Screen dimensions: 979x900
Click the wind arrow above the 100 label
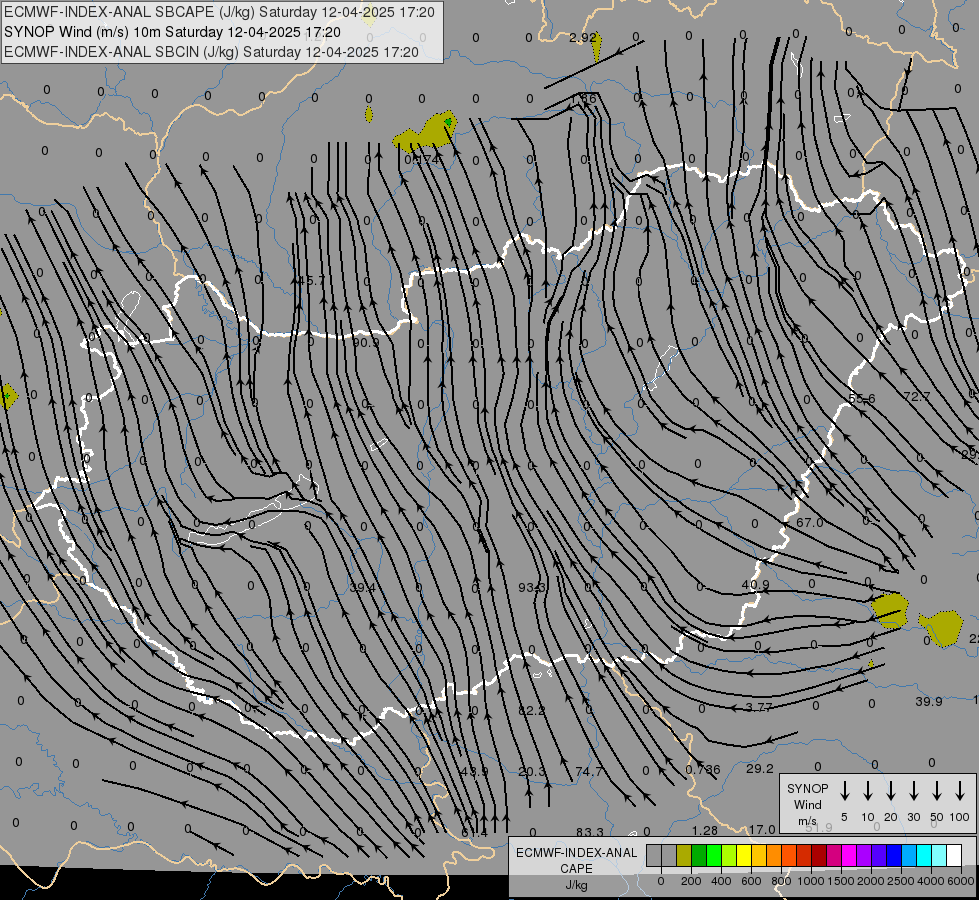[960, 791]
